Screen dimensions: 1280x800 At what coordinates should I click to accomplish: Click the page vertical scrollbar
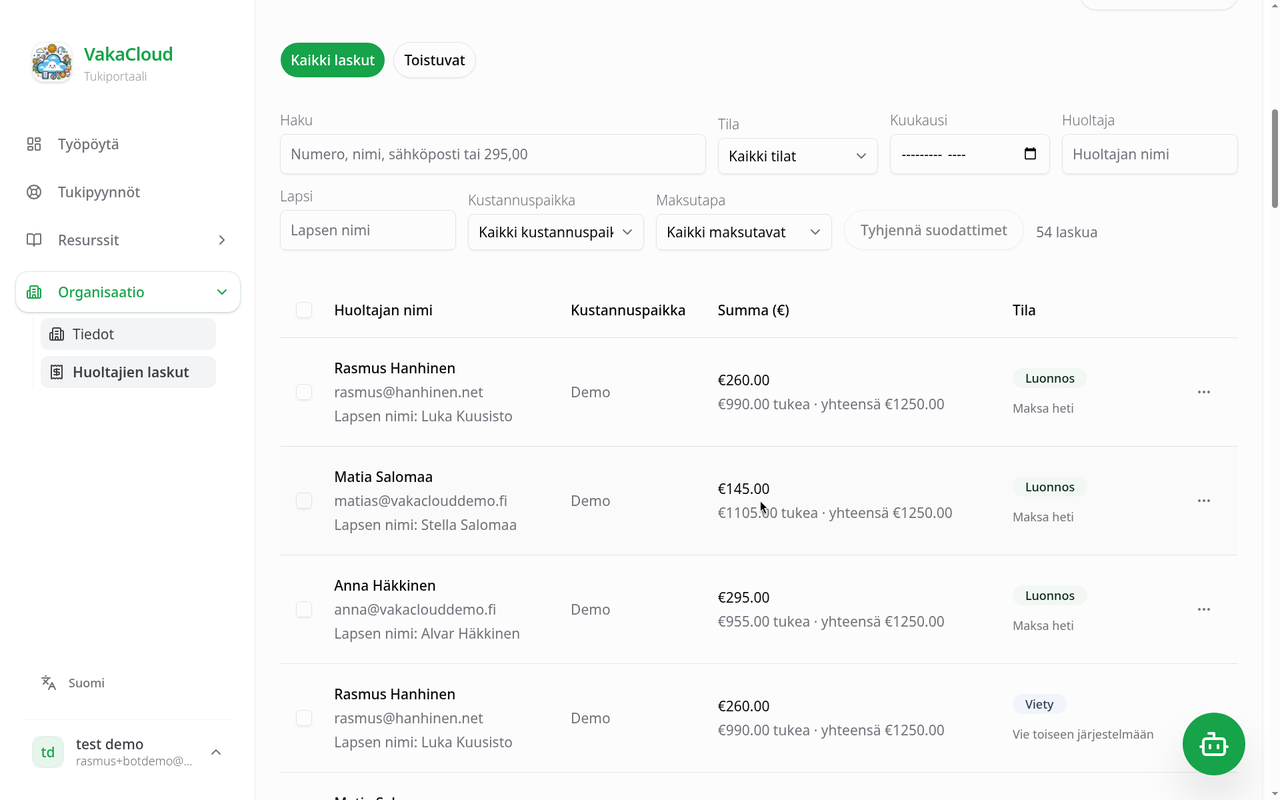click(1274, 158)
